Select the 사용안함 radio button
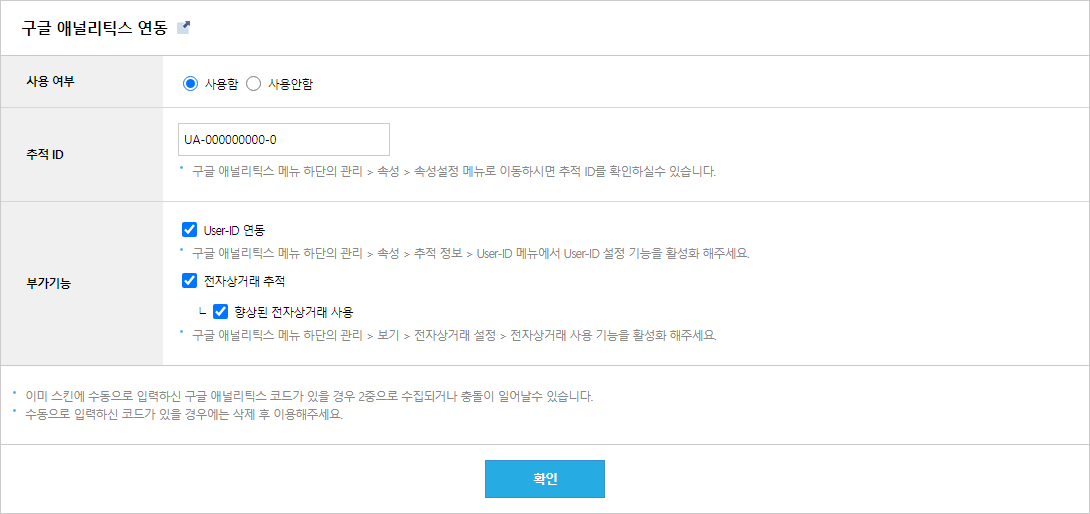Image resolution: width=1090 pixels, height=514 pixels. point(253,84)
